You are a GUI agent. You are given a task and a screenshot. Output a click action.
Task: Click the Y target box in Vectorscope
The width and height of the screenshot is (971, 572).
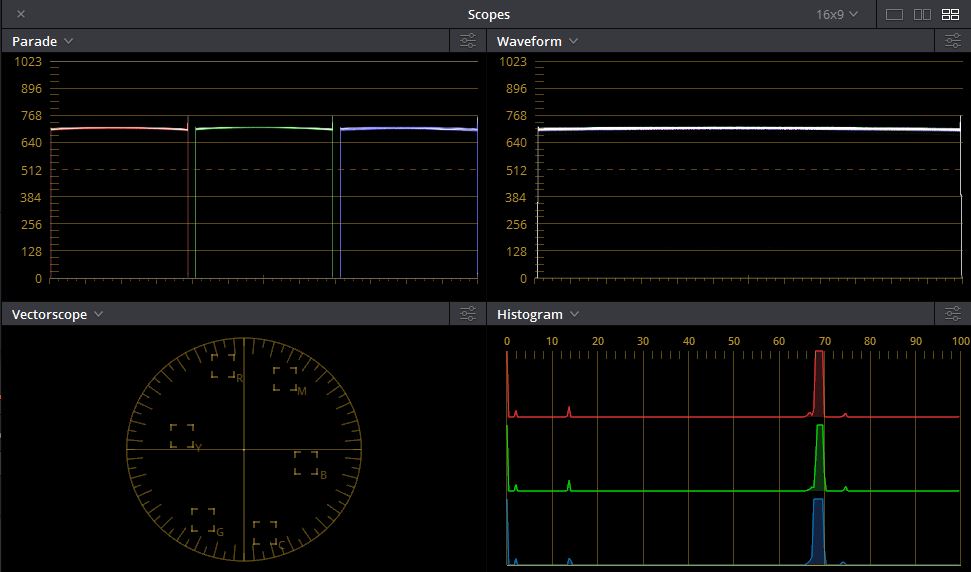(182, 436)
